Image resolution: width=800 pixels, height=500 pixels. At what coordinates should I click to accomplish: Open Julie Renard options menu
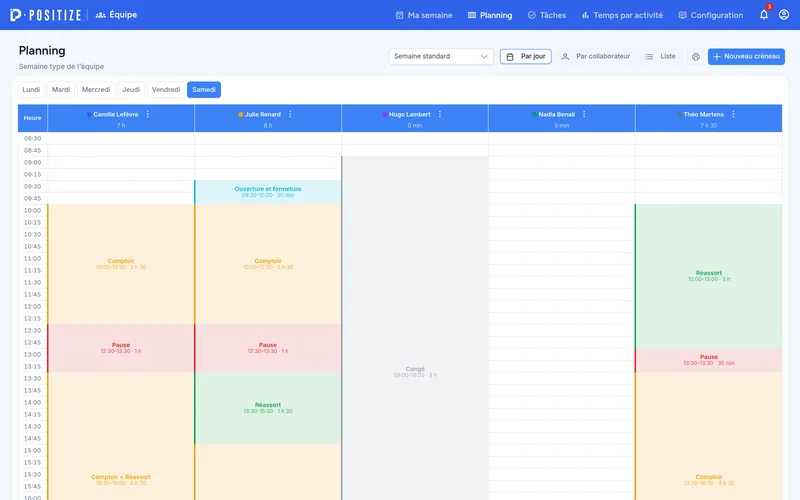click(290, 114)
